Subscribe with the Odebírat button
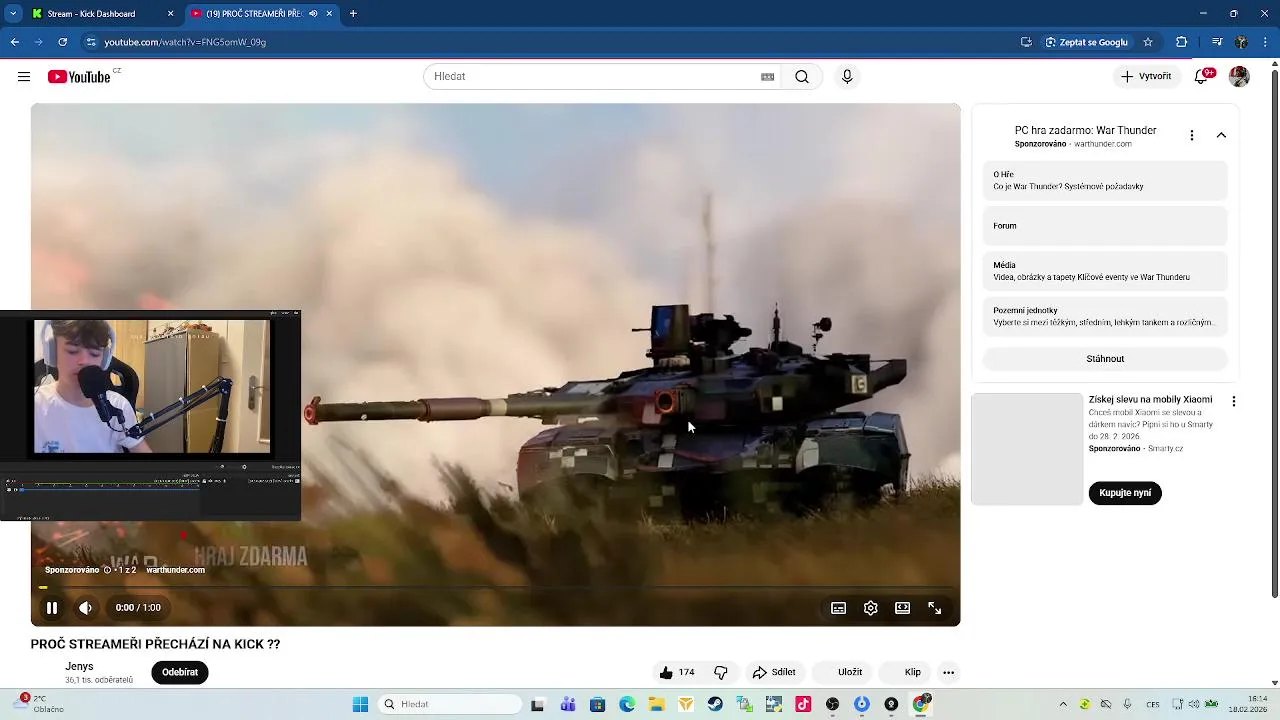 pos(180,672)
